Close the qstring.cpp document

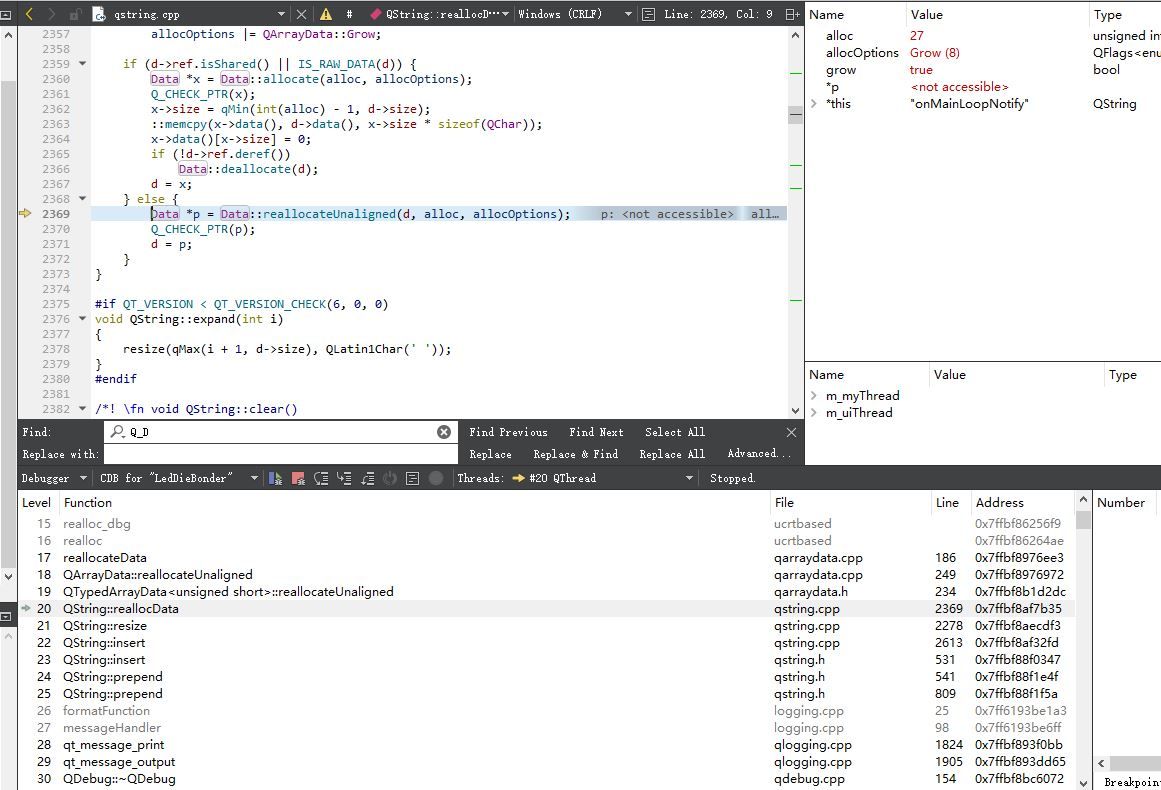click(302, 14)
